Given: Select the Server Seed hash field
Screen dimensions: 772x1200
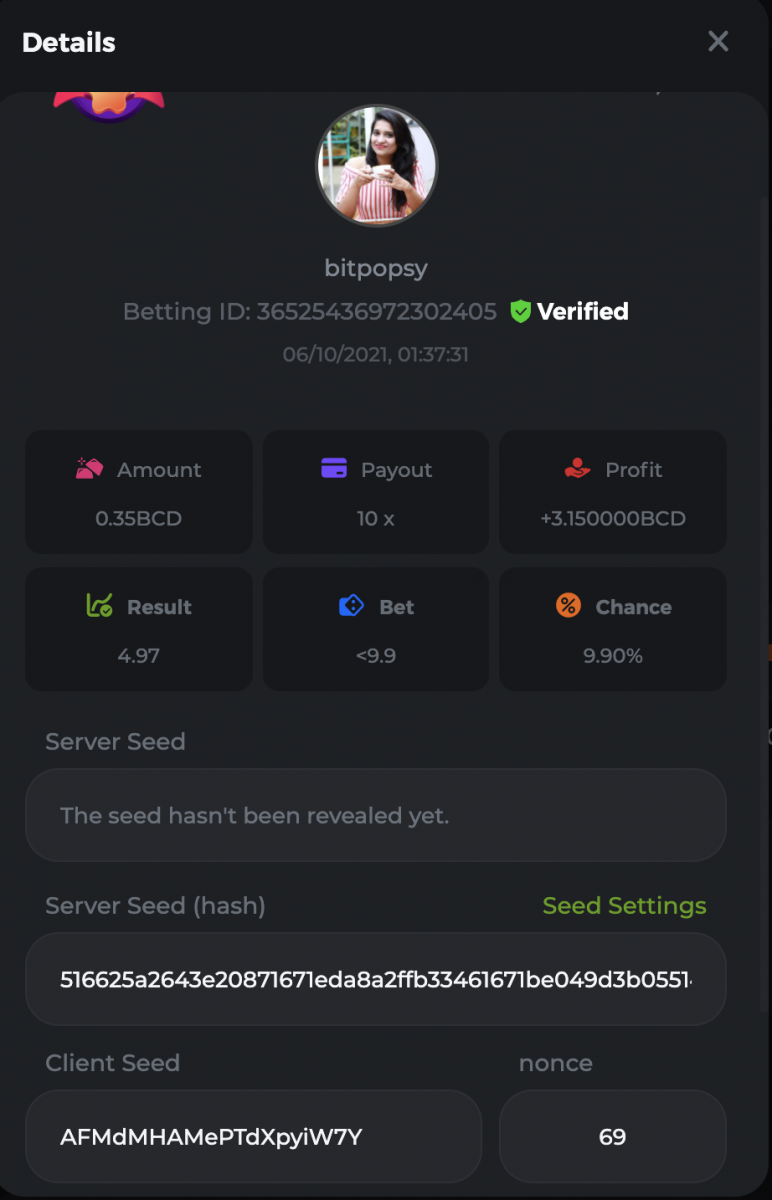Looking at the screenshot, I should click(376, 978).
